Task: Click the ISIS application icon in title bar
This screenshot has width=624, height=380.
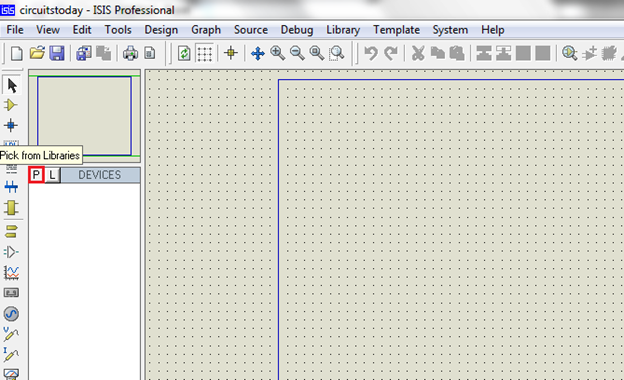Action: click(x=8, y=10)
